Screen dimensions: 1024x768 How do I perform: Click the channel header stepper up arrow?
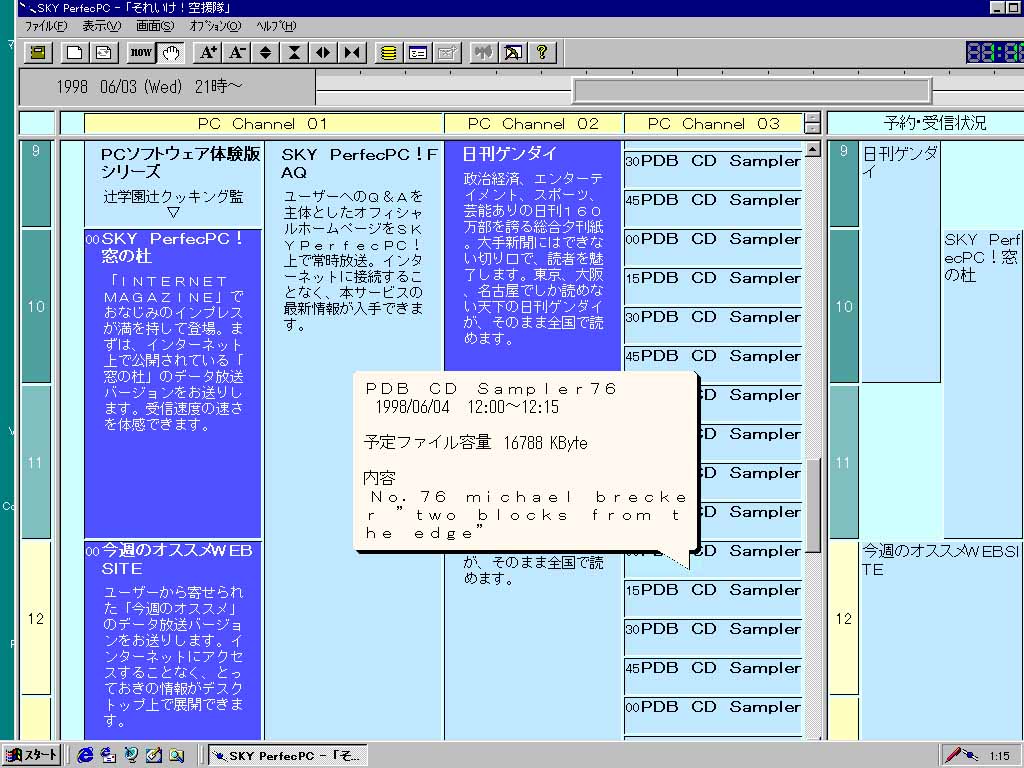click(x=812, y=118)
